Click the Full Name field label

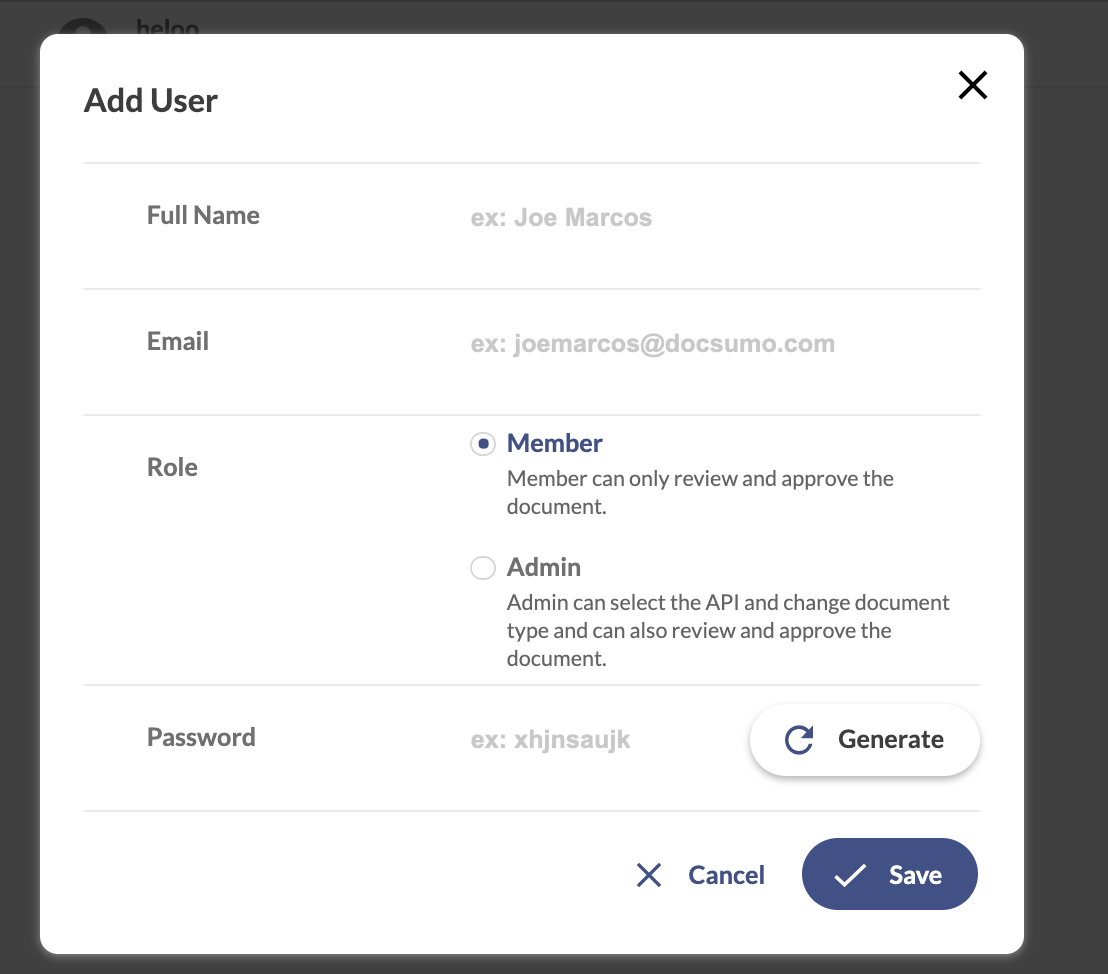(204, 216)
